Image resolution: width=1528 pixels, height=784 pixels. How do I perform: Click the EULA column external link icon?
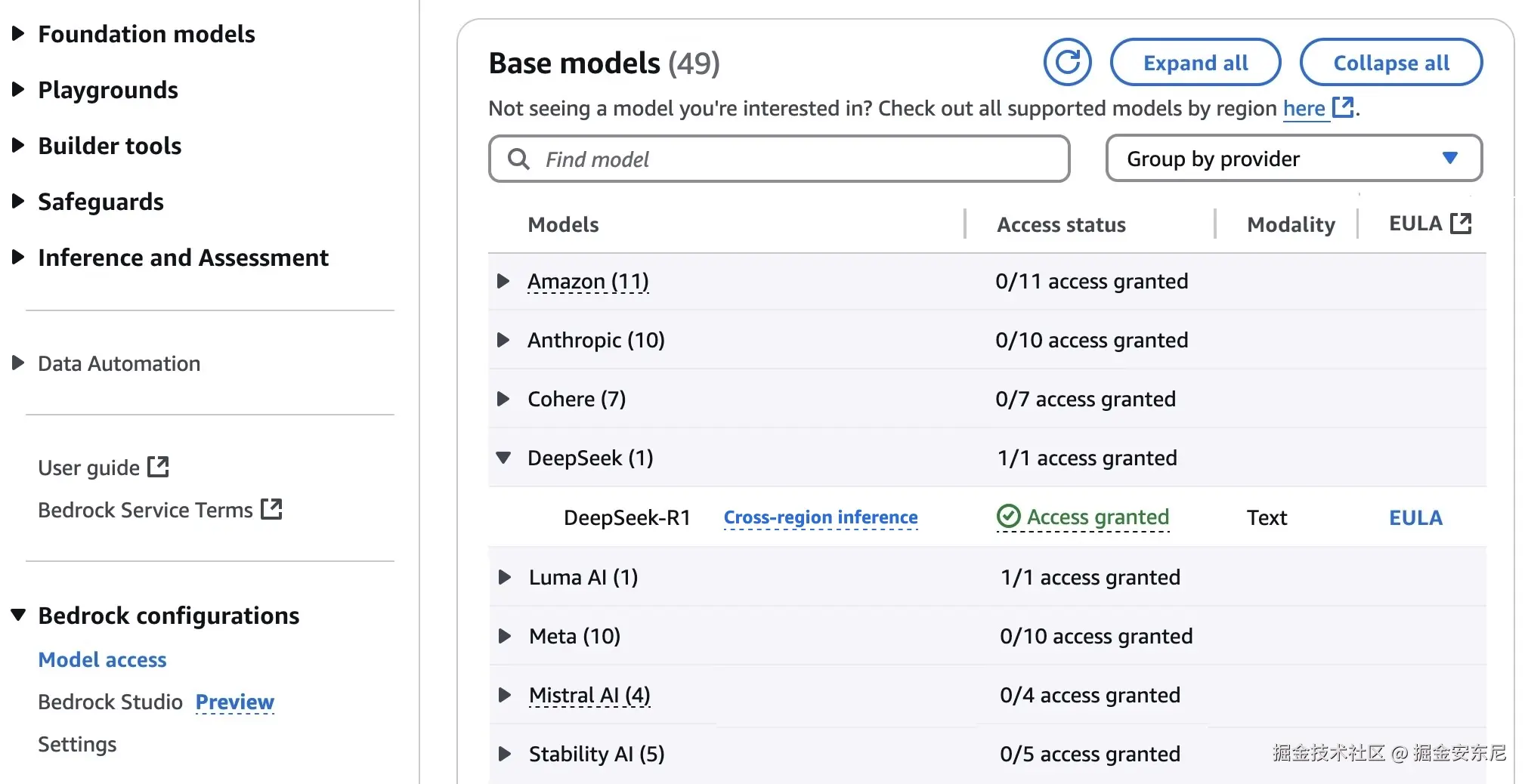[1461, 224]
